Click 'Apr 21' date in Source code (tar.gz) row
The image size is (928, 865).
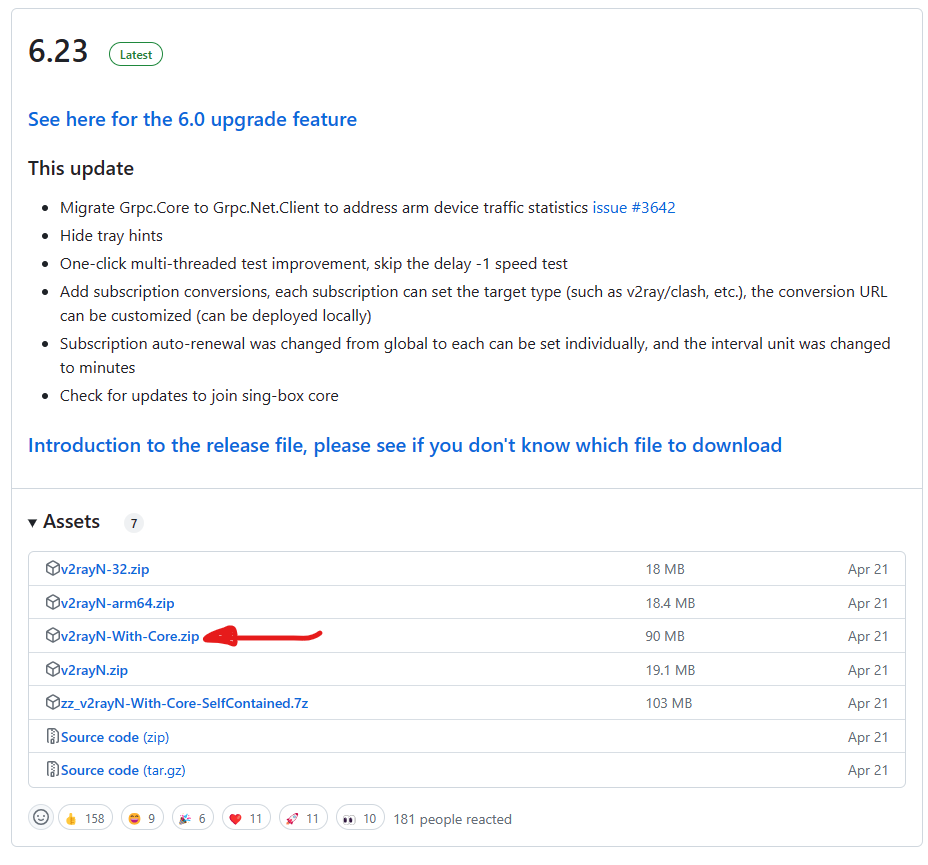coord(868,770)
